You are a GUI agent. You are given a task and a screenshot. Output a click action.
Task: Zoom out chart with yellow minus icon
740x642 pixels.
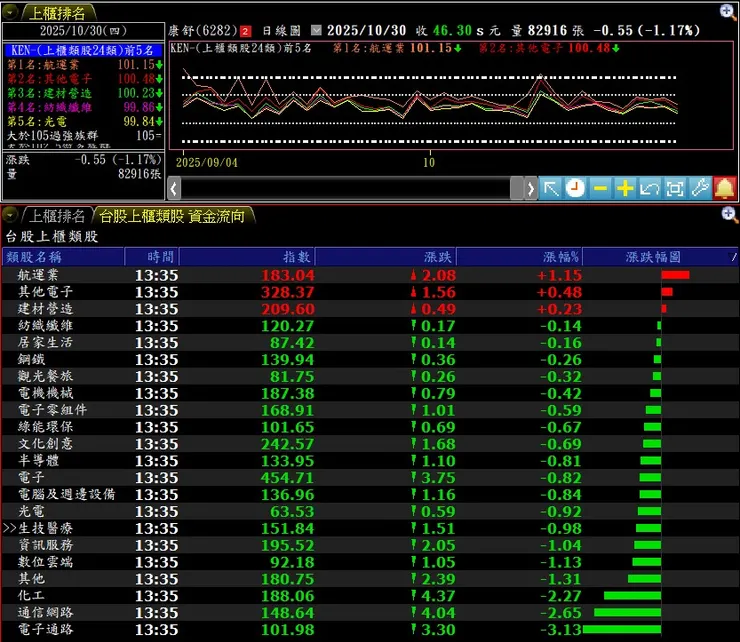[600, 189]
